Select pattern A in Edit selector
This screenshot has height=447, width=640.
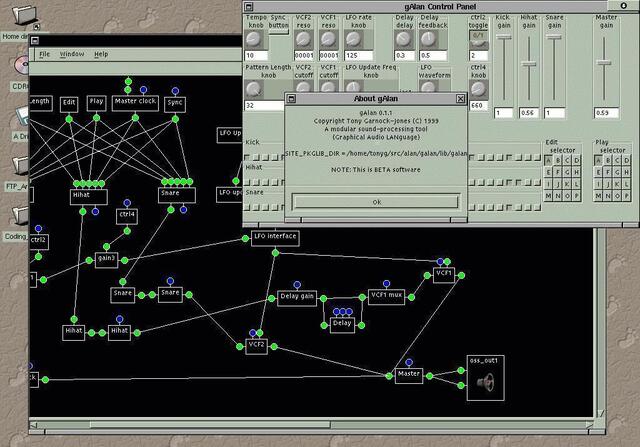click(549, 158)
